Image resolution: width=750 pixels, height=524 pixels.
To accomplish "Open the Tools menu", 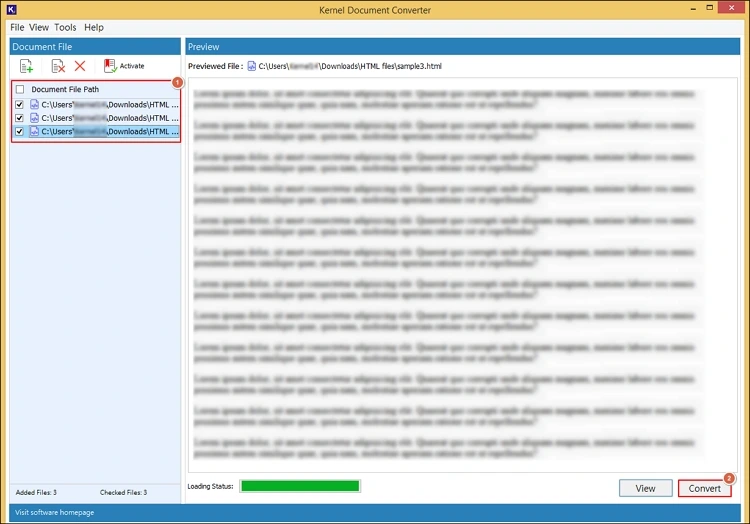I will [65, 28].
